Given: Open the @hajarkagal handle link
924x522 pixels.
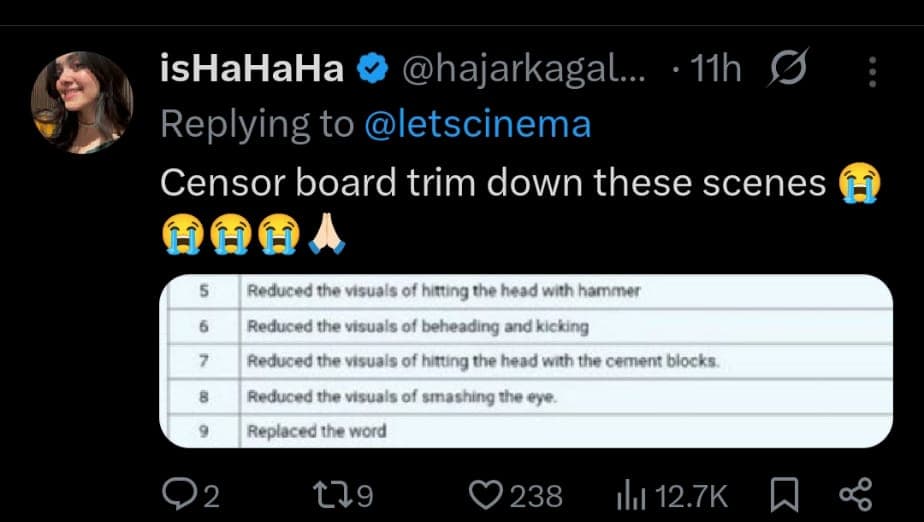Looking at the screenshot, I should coord(524,70).
